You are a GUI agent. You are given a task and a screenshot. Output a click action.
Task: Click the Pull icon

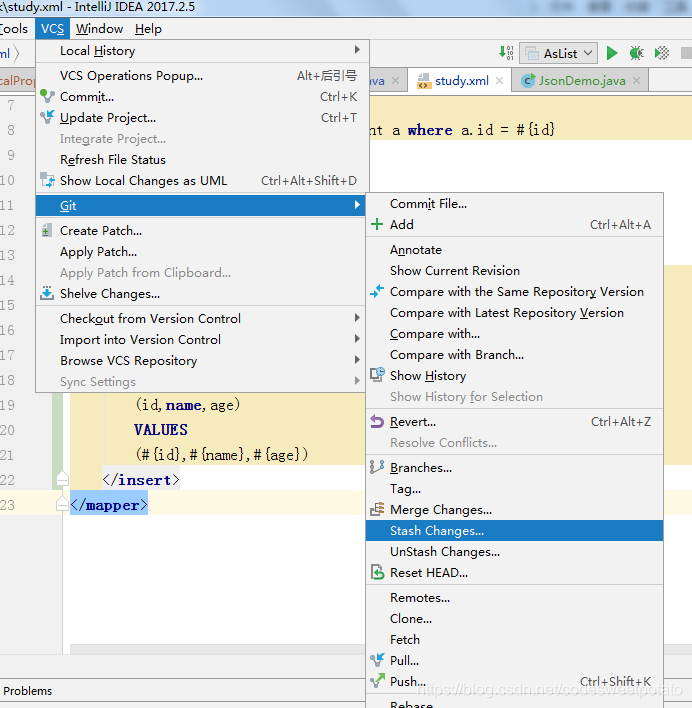point(377,660)
